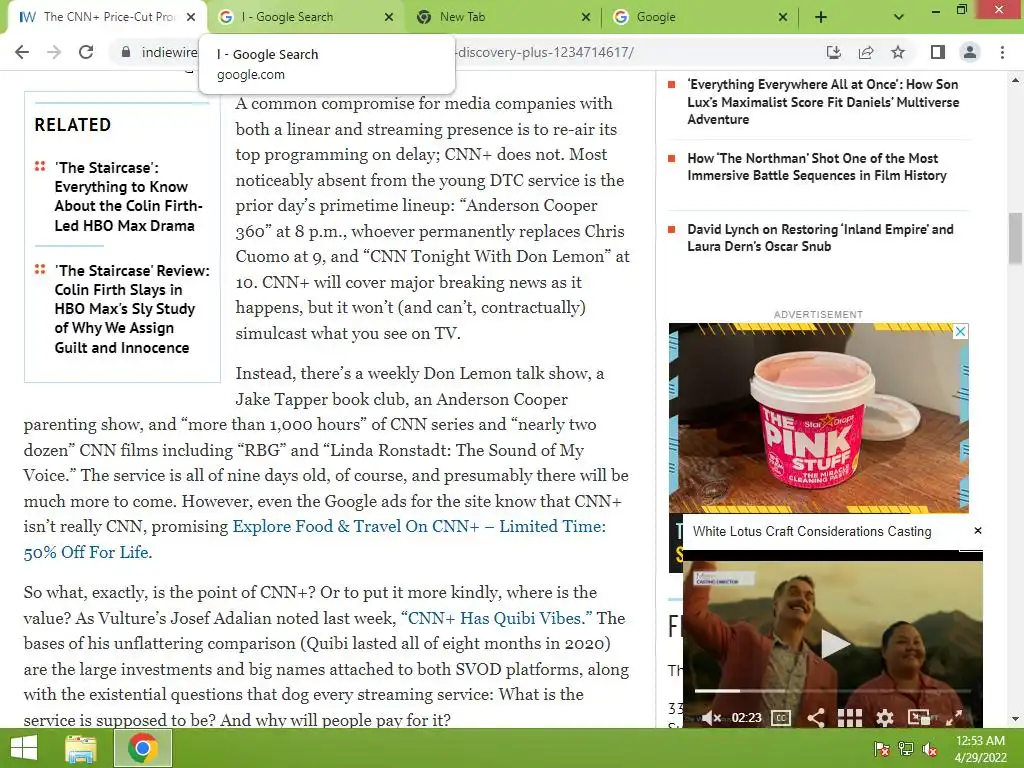Open the Windows Start menu
1024x768 pixels.
point(24,748)
